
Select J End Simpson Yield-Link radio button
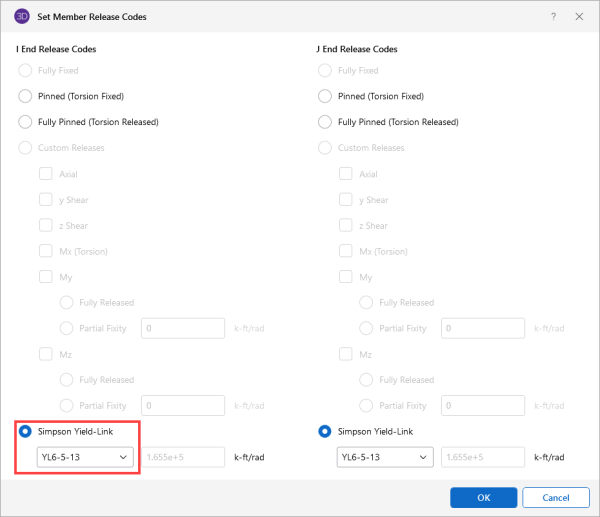coord(324,431)
